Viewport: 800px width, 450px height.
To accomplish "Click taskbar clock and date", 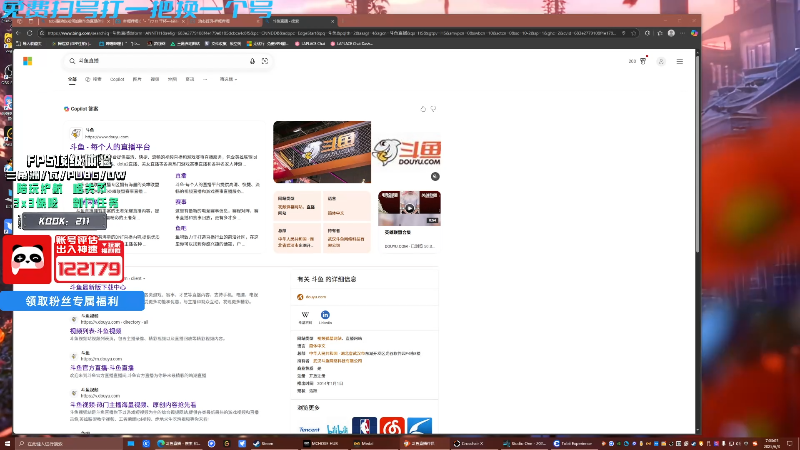I will (772, 443).
